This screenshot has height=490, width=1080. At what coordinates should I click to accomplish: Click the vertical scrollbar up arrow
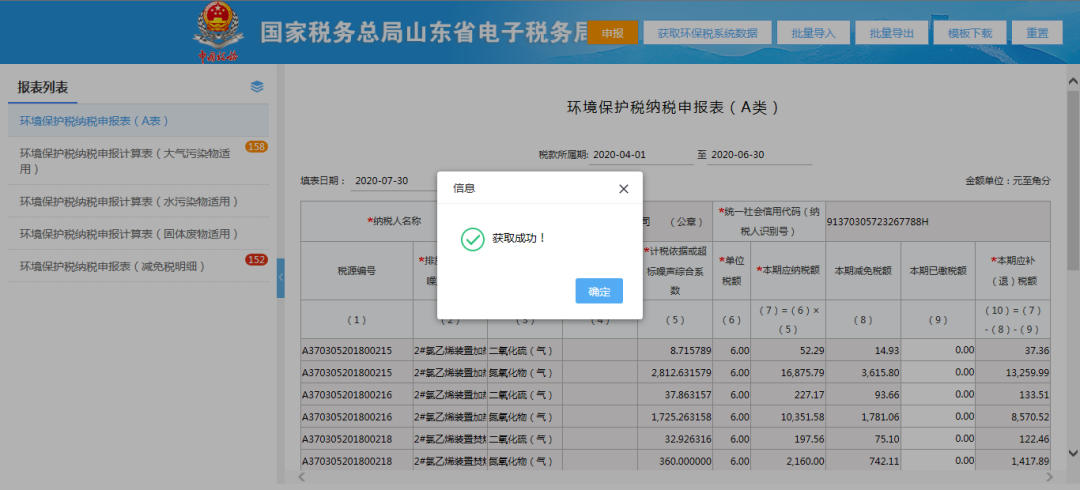tap(1072, 82)
